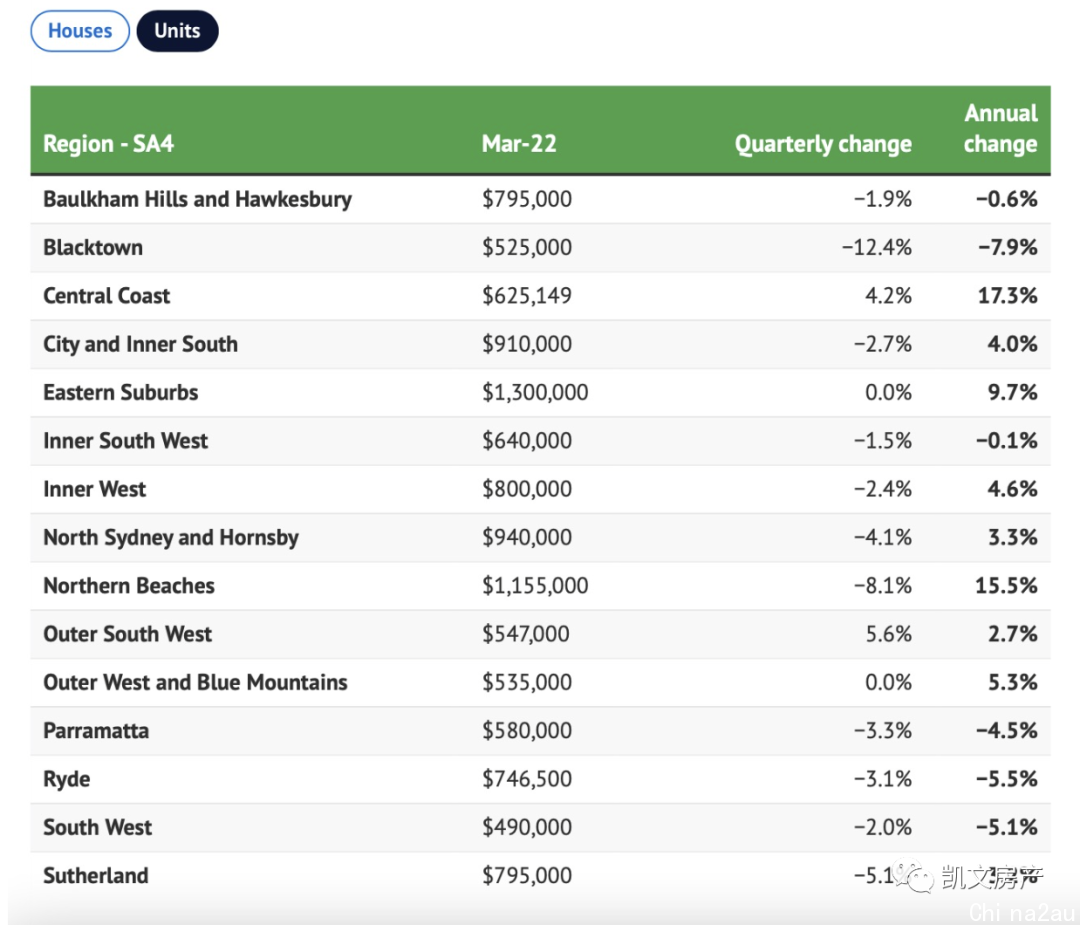Click Central Coast's $625,149 price
Screen dimensions: 1080x925
tap(527, 295)
